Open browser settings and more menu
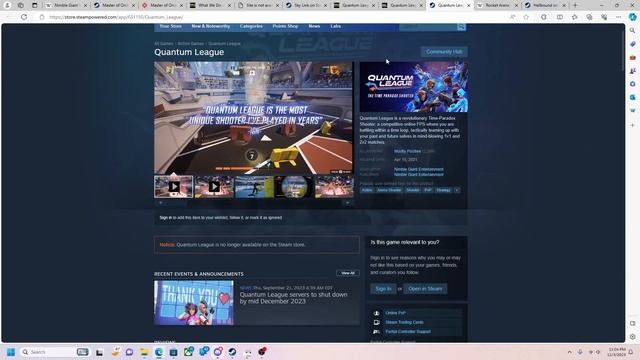The height and width of the screenshot is (360, 640). point(618,17)
